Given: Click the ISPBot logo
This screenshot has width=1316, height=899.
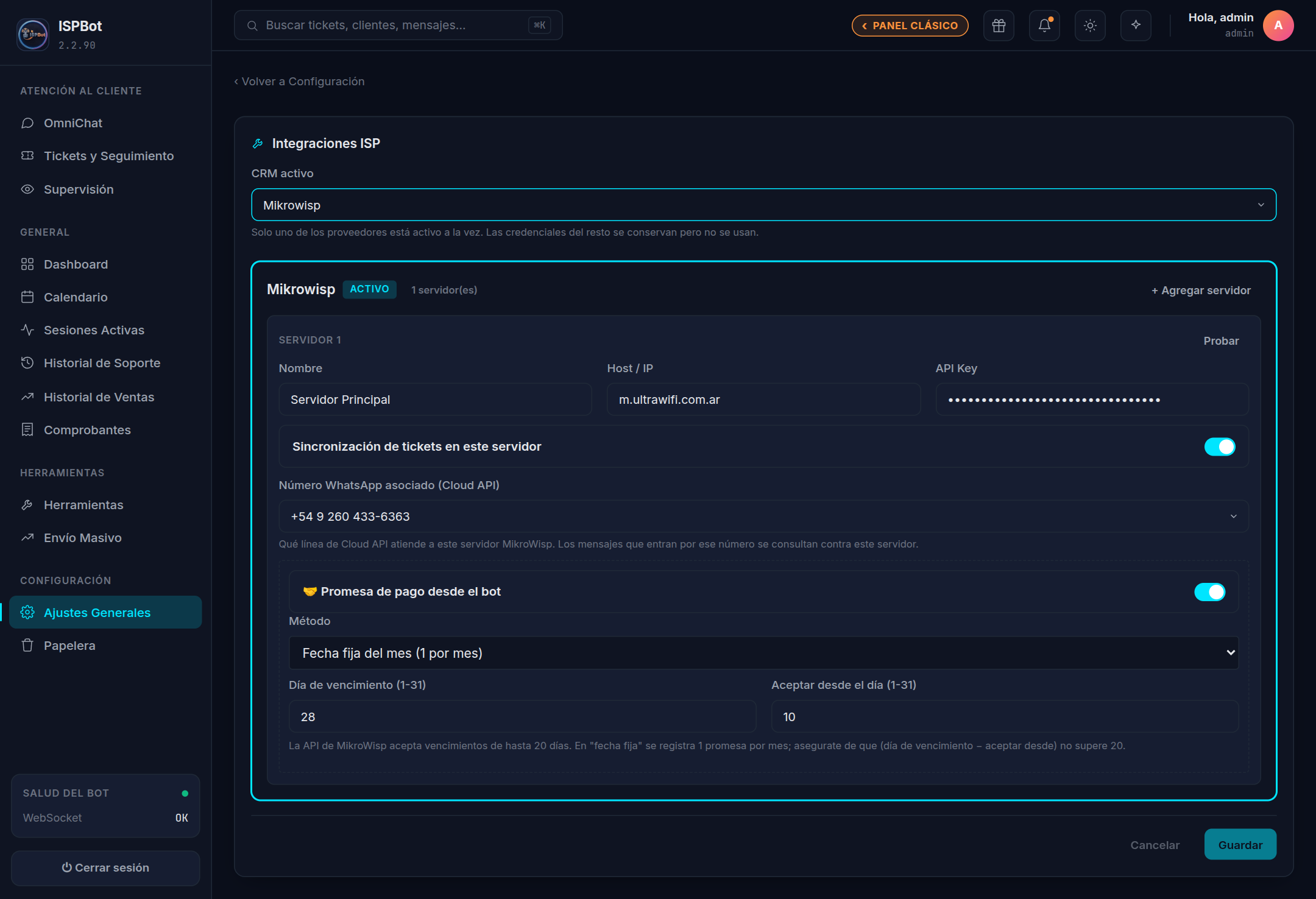Looking at the screenshot, I should [x=33, y=34].
